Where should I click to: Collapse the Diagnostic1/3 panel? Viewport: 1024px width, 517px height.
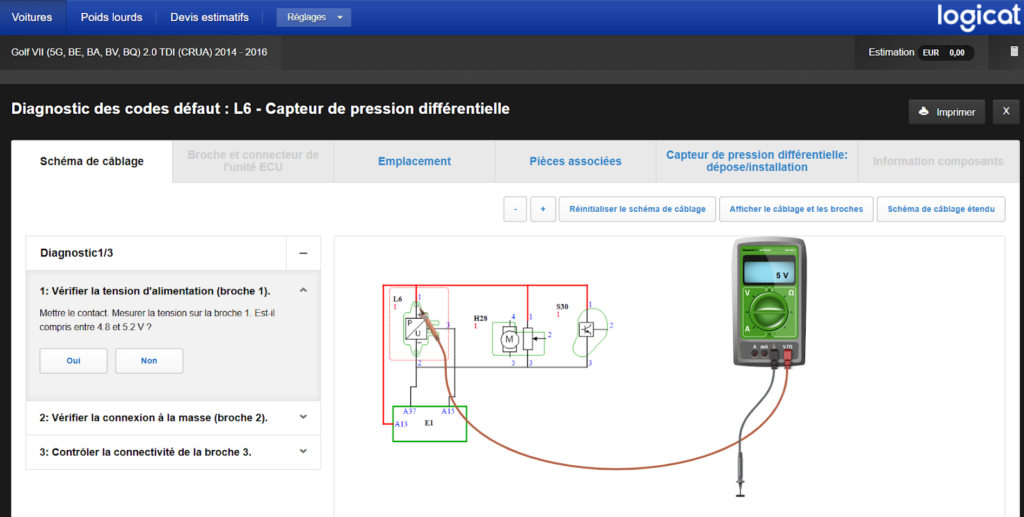(303, 253)
